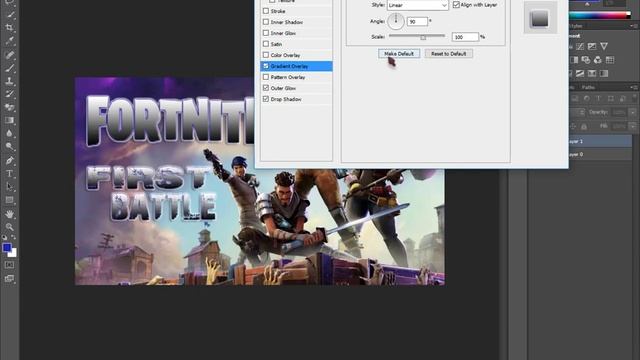640x360 pixels.
Task: Enable the Satin effect checkbox
Action: tap(266, 44)
